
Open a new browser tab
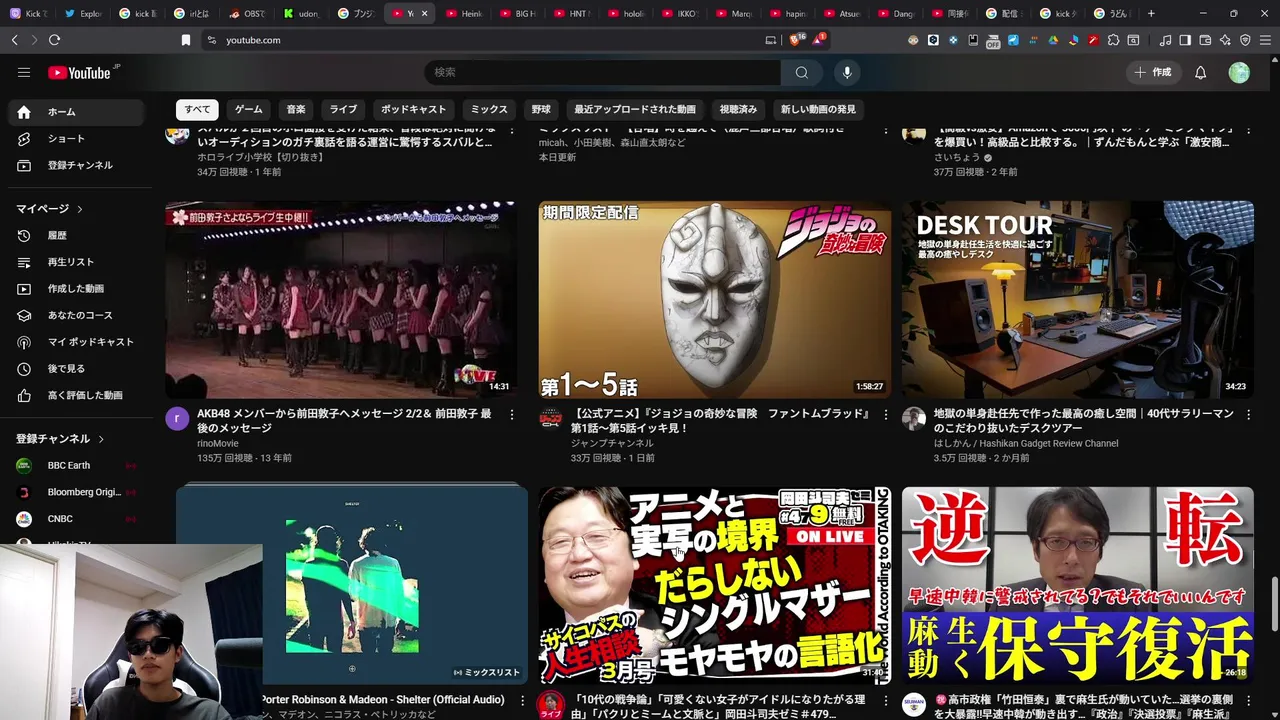click(1151, 14)
